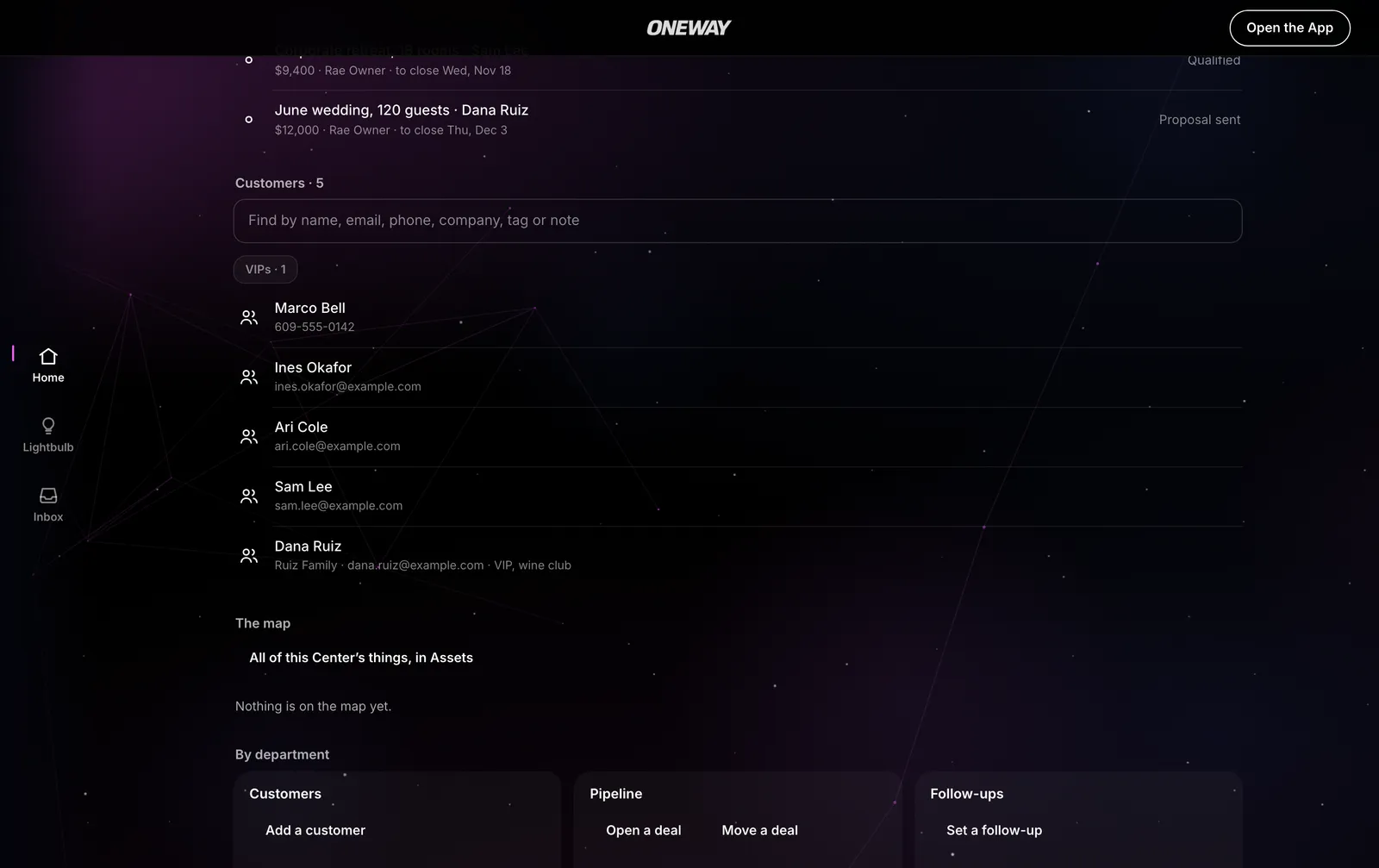
Task: Focus the customer search input field
Action: pyautogui.click(x=738, y=221)
